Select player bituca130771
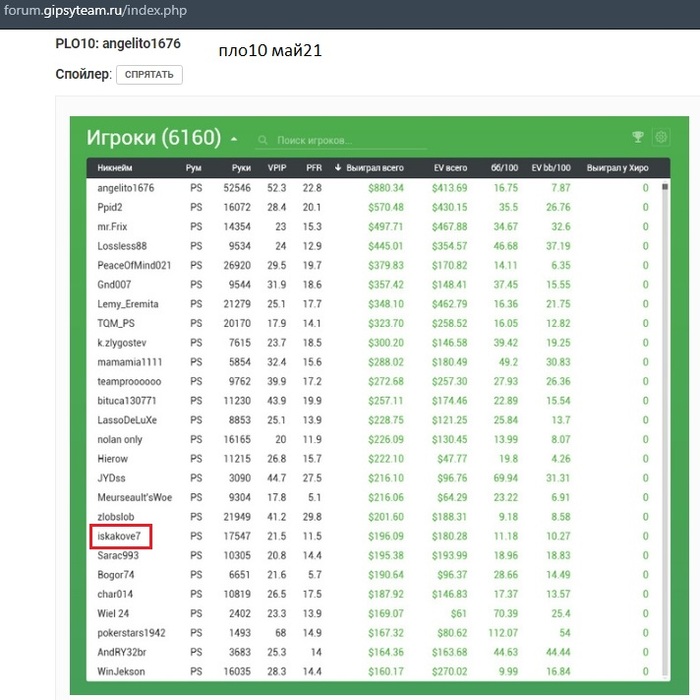This screenshot has height=700, width=700. click(127, 401)
